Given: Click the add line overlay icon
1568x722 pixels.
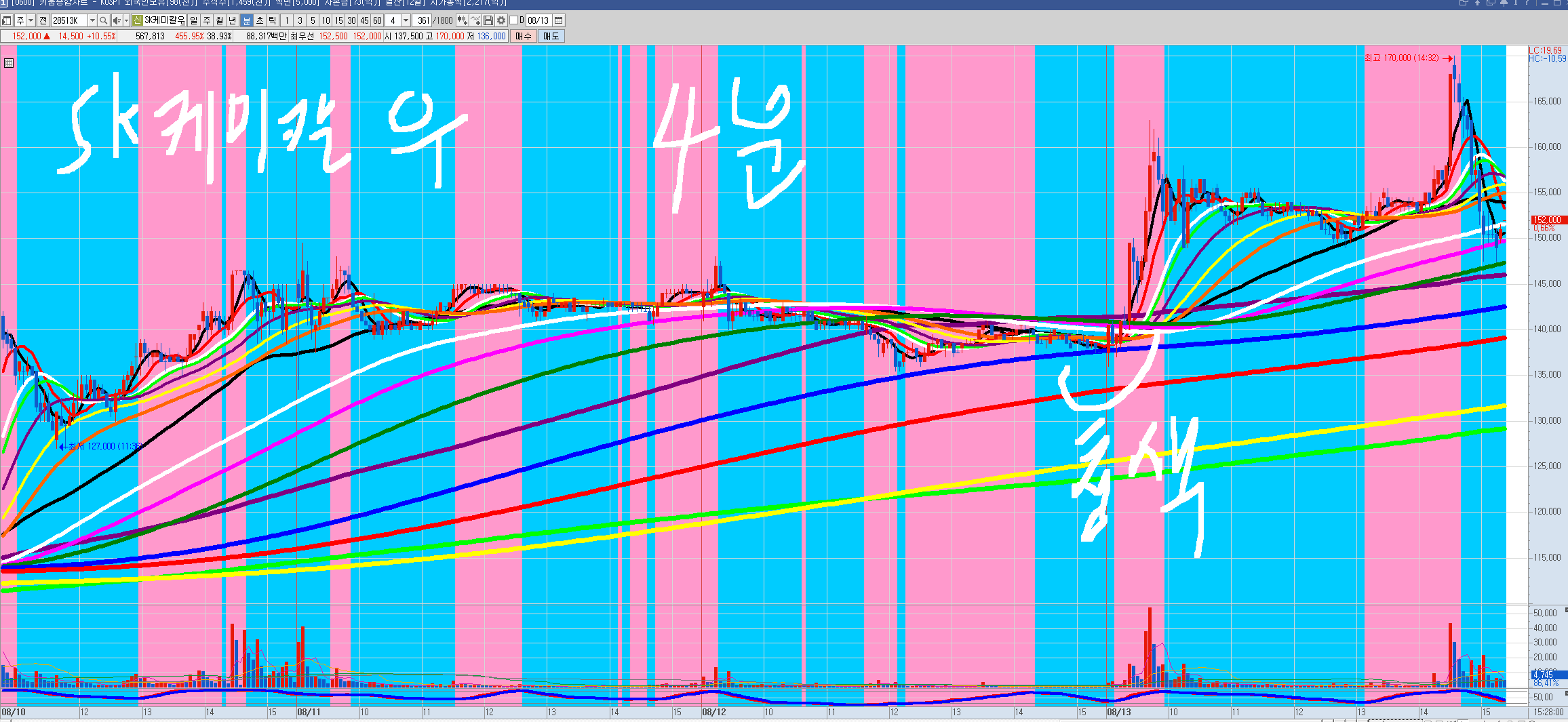Looking at the screenshot, I should [x=475, y=20].
